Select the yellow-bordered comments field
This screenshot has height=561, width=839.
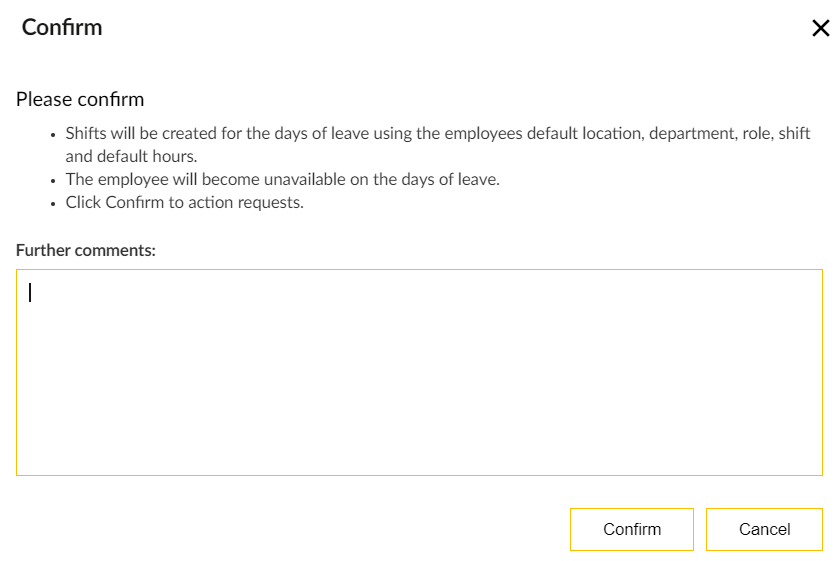(x=420, y=372)
